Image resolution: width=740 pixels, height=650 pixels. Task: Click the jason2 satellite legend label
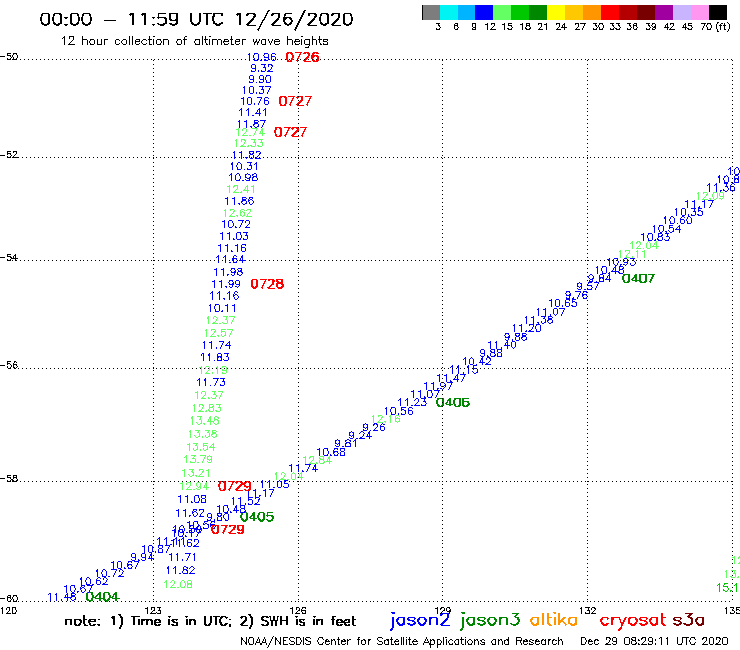(x=420, y=620)
